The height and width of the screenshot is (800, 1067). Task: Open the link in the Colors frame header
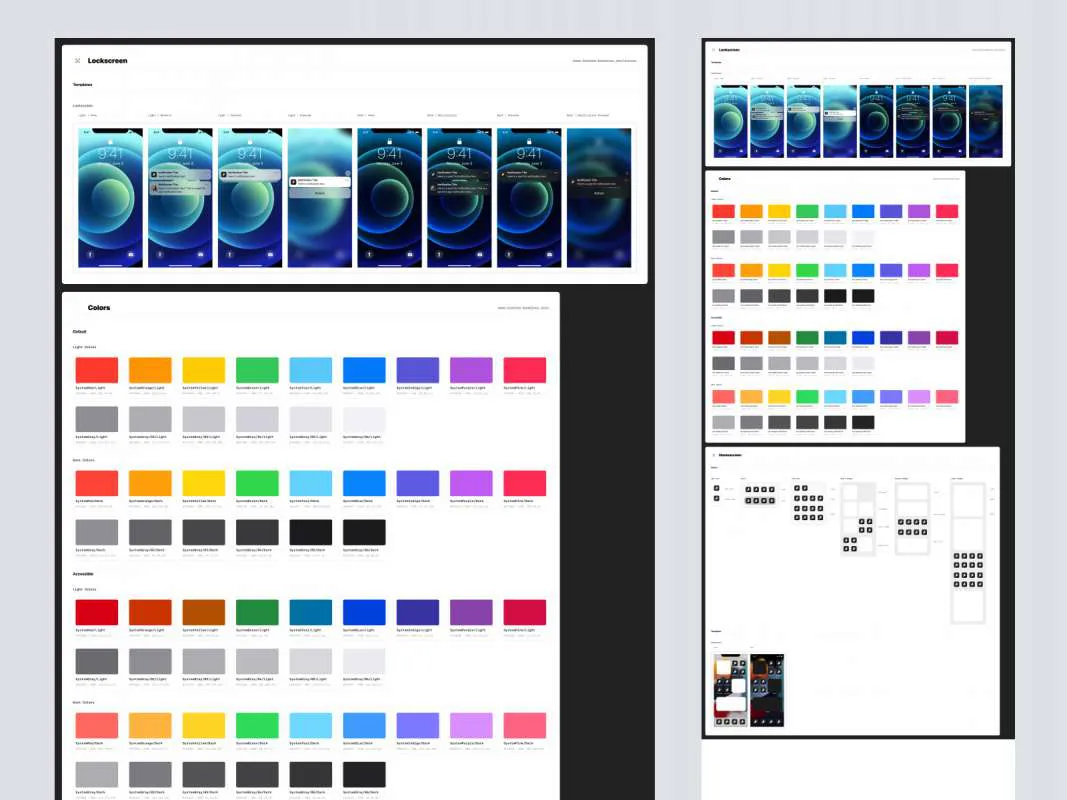click(525, 308)
